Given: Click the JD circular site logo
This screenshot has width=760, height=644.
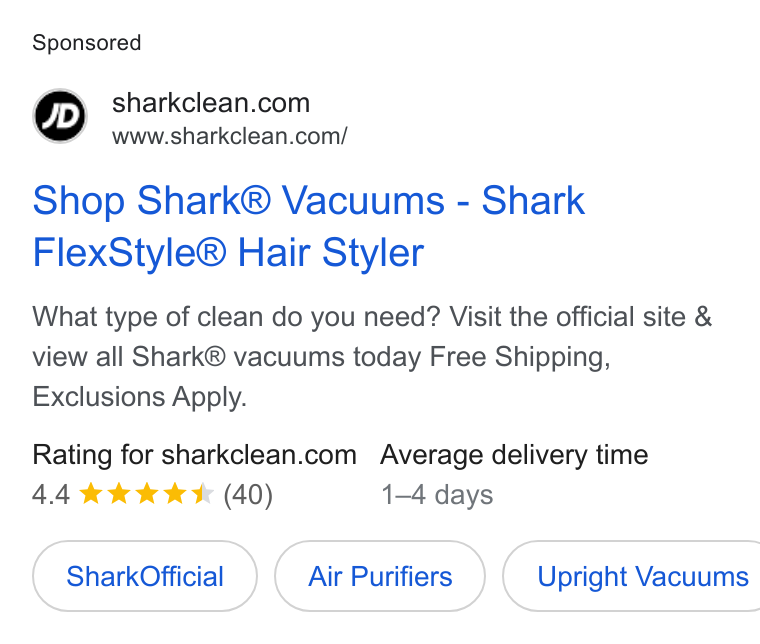Looking at the screenshot, I should 60,116.
